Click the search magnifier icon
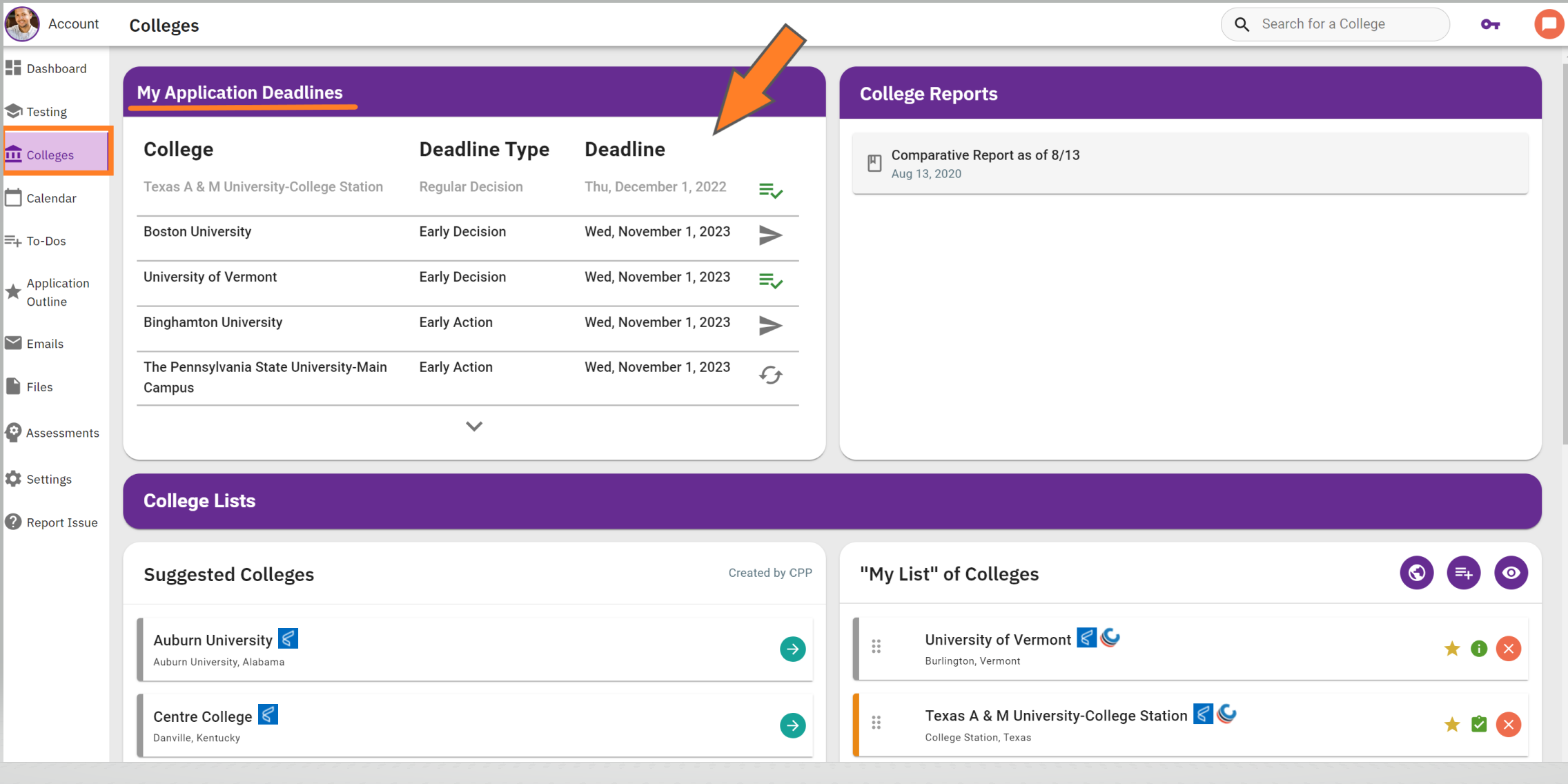1568x784 pixels. point(1242,24)
